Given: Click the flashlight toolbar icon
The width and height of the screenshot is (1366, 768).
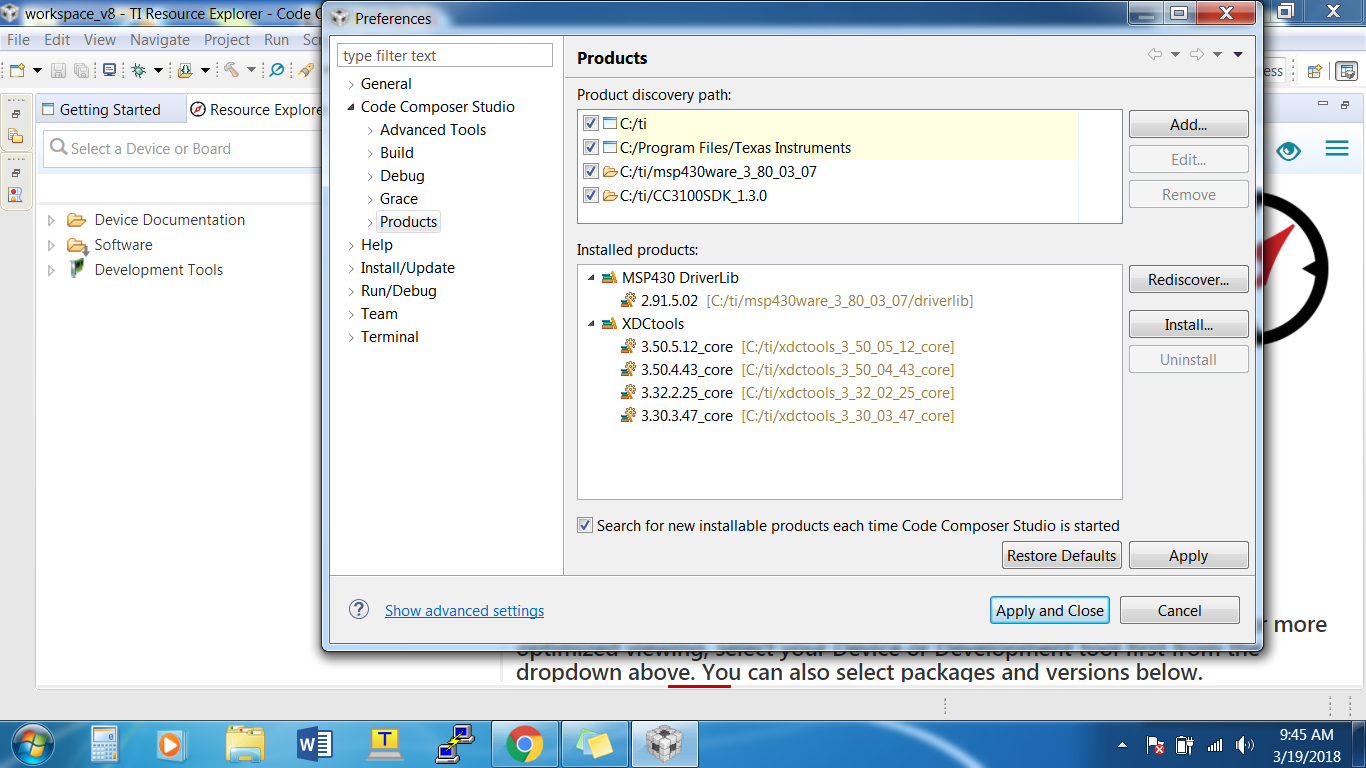Looking at the screenshot, I should [306, 70].
